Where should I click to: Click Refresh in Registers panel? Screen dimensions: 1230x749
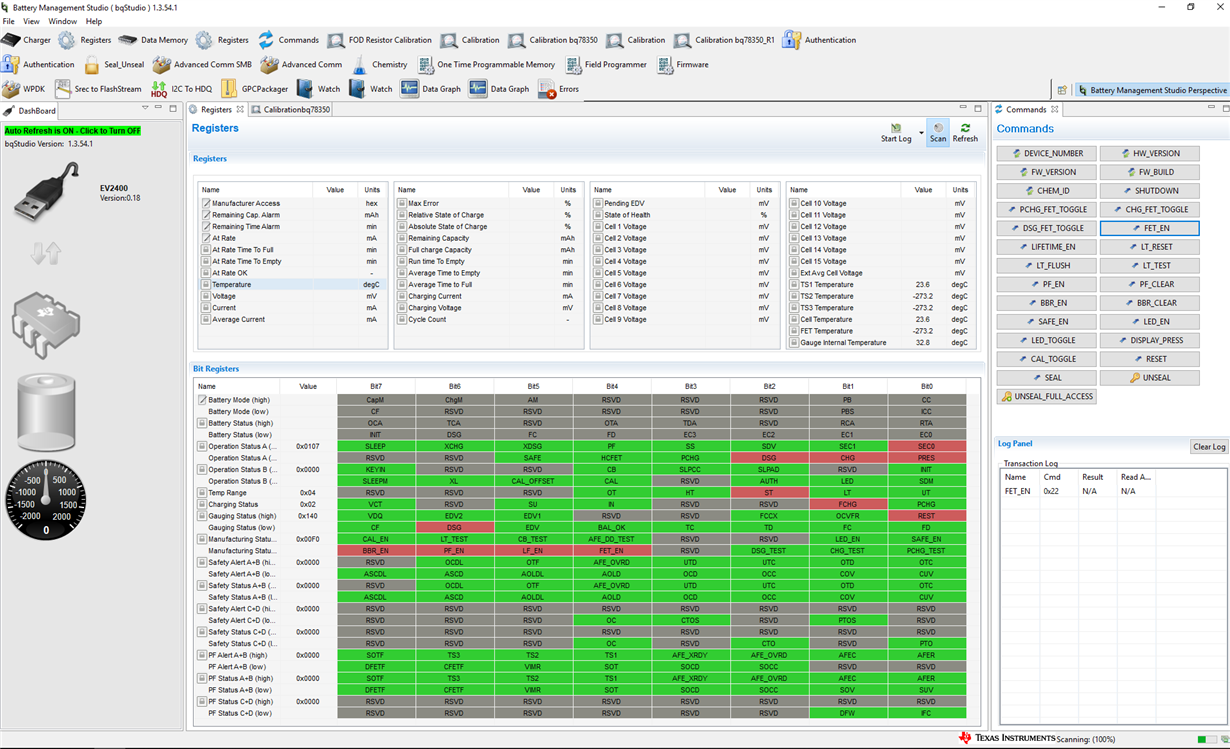click(965, 132)
